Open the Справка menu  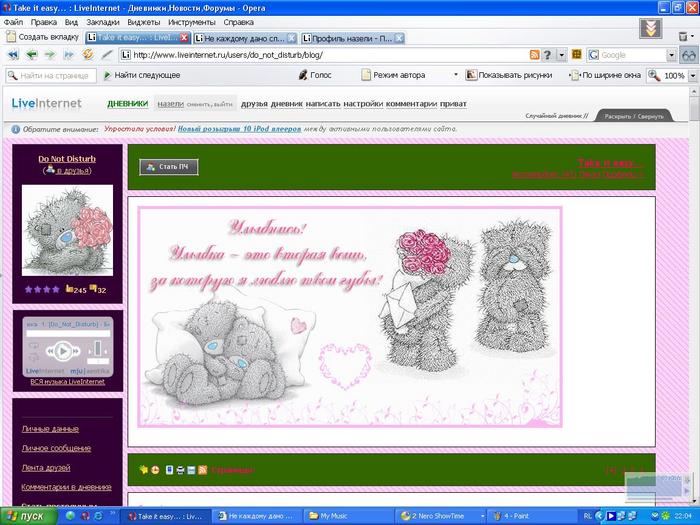[239, 22]
